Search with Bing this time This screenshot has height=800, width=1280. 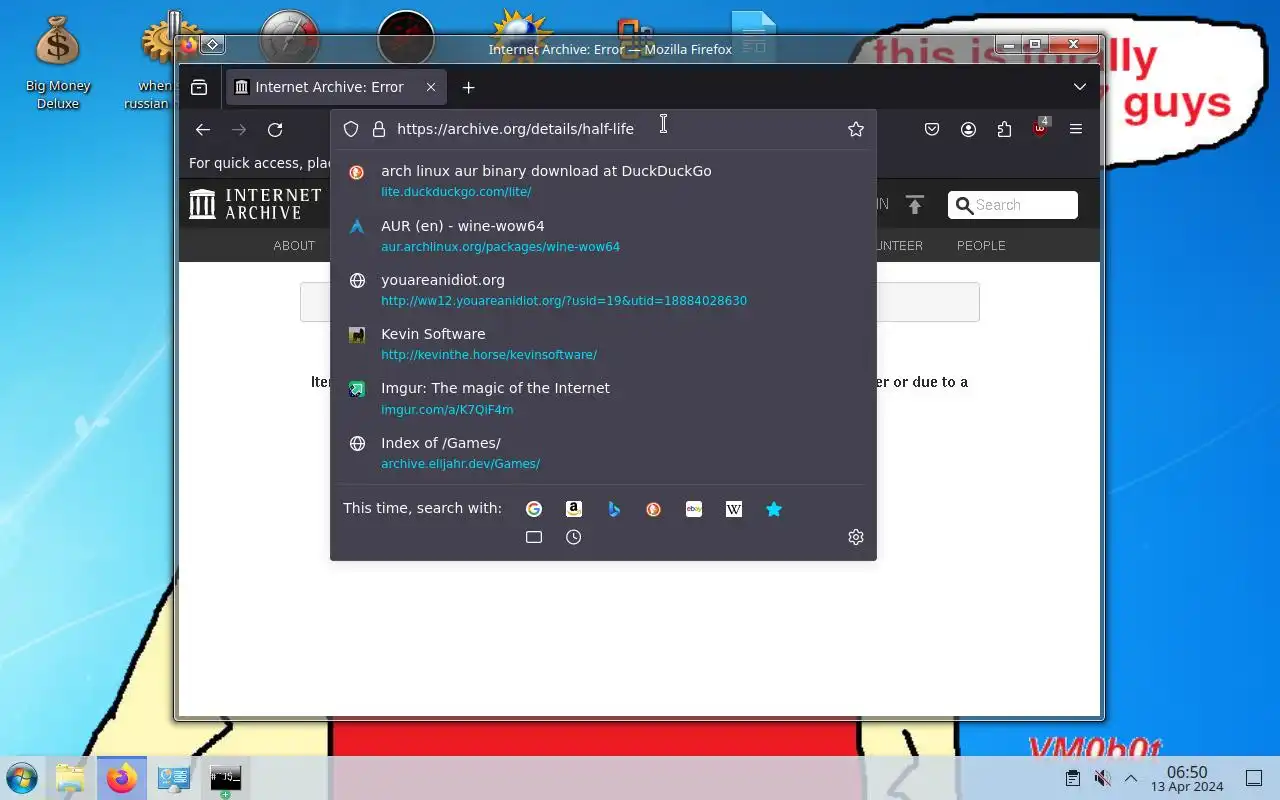pos(614,509)
